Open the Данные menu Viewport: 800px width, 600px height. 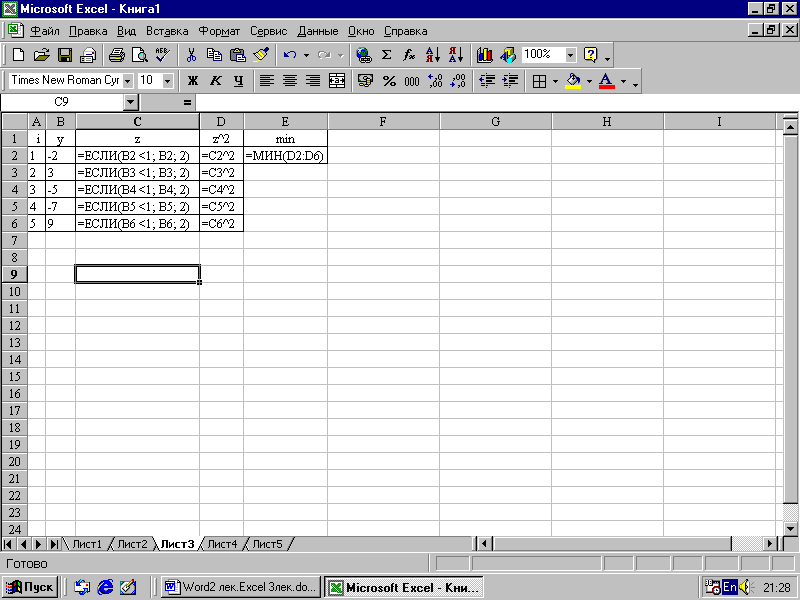(x=317, y=31)
